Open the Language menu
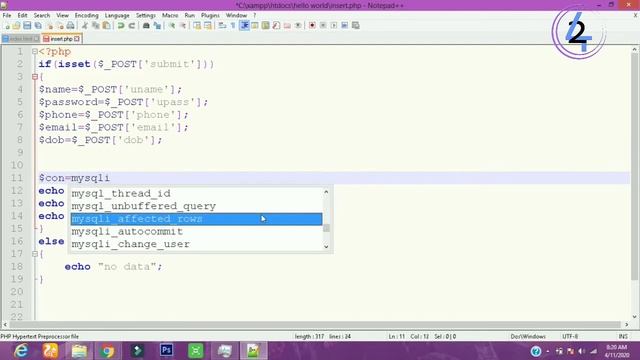Screen dimensions: 640x360 coord(117,16)
